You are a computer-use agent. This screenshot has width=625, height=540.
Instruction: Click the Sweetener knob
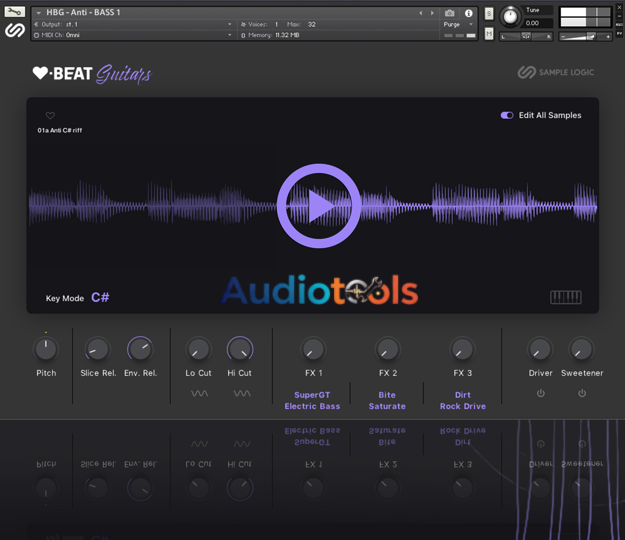pos(582,349)
